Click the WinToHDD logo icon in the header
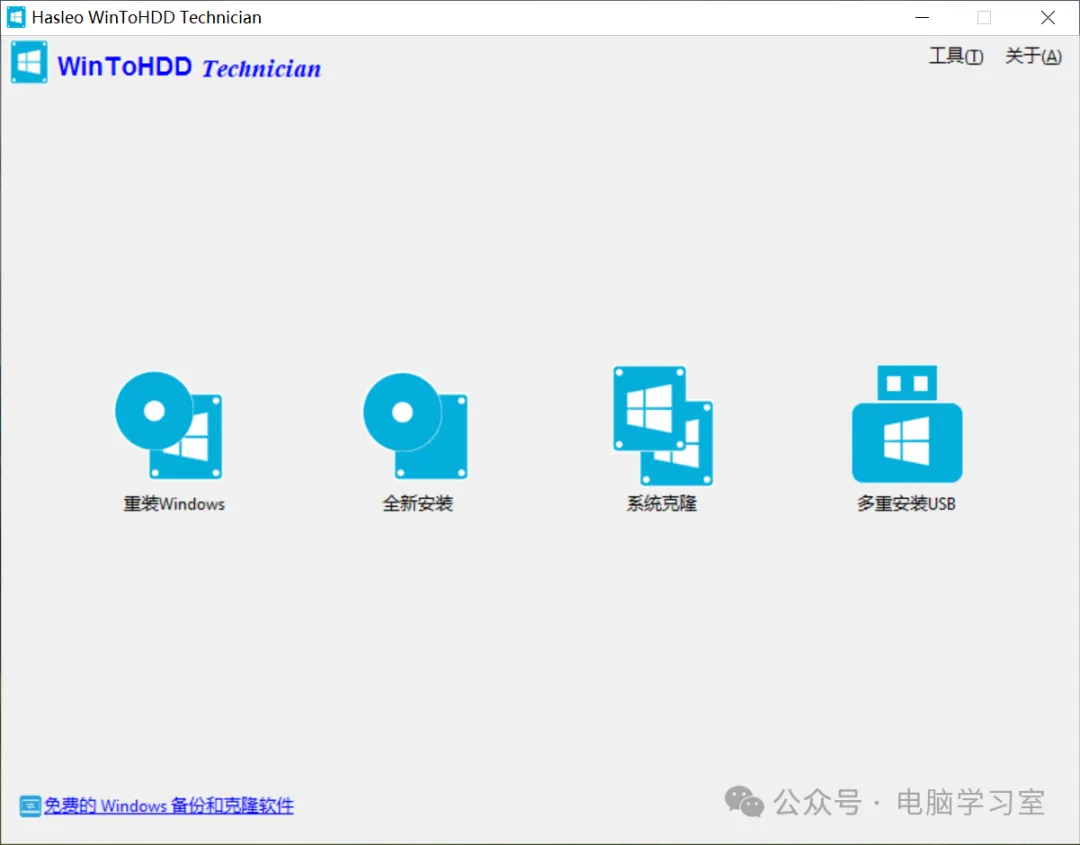Image resolution: width=1080 pixels, height=845 pixels. coord(29,63)
